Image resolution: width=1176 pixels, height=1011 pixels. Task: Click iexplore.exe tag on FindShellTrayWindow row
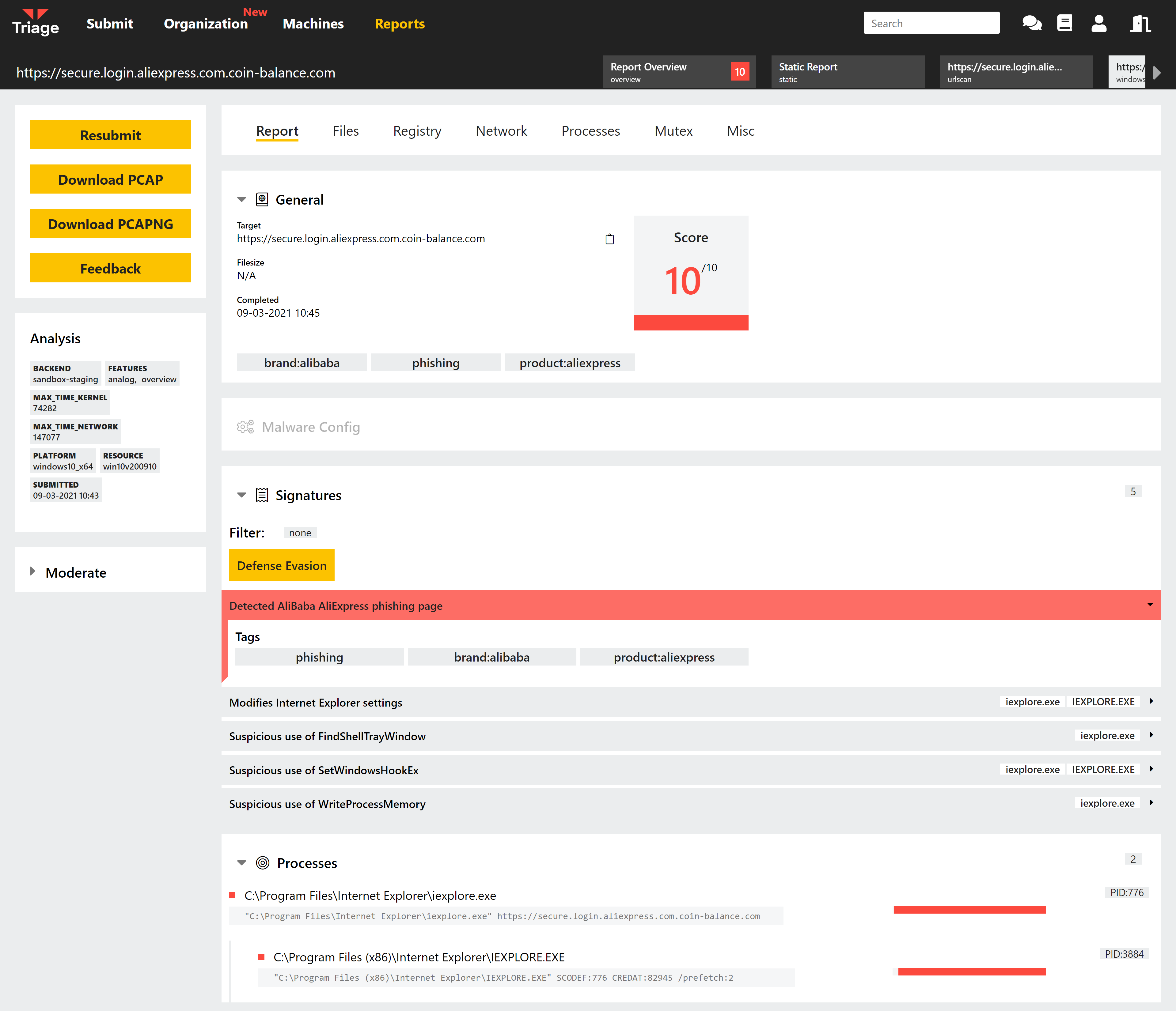pyautogui.click(x=1107, y=735)
